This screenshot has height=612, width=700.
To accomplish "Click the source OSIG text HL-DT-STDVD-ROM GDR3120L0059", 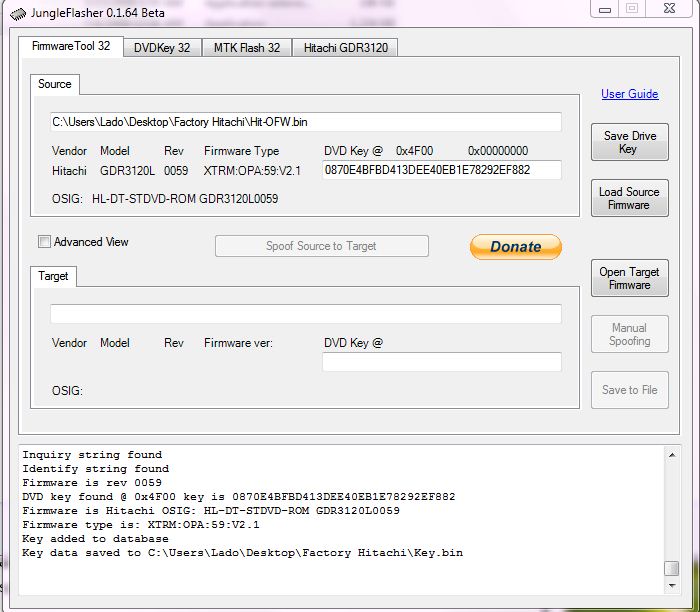I will tap(185, 199).
